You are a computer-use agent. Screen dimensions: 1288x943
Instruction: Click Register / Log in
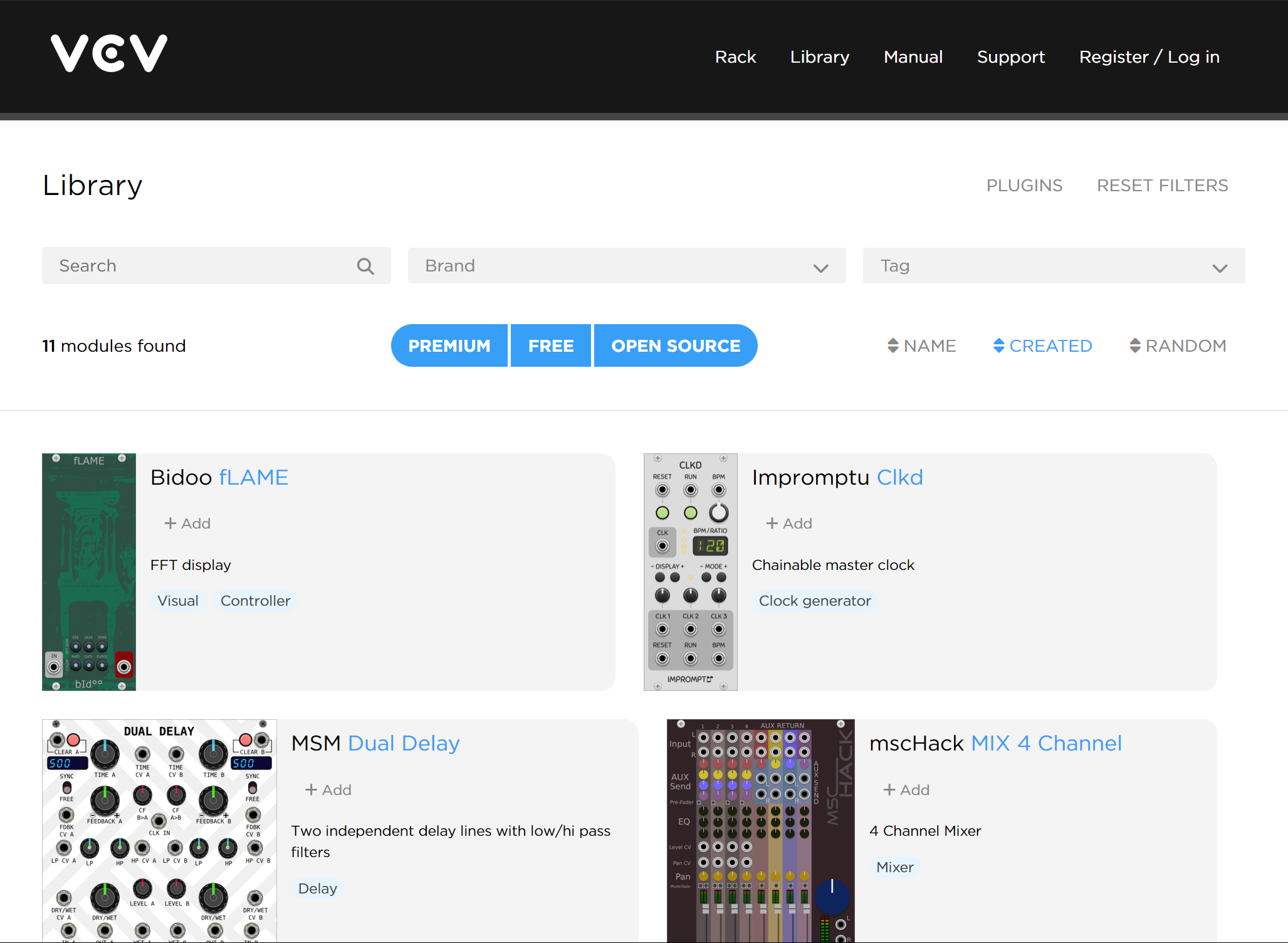coord(1149,57)
